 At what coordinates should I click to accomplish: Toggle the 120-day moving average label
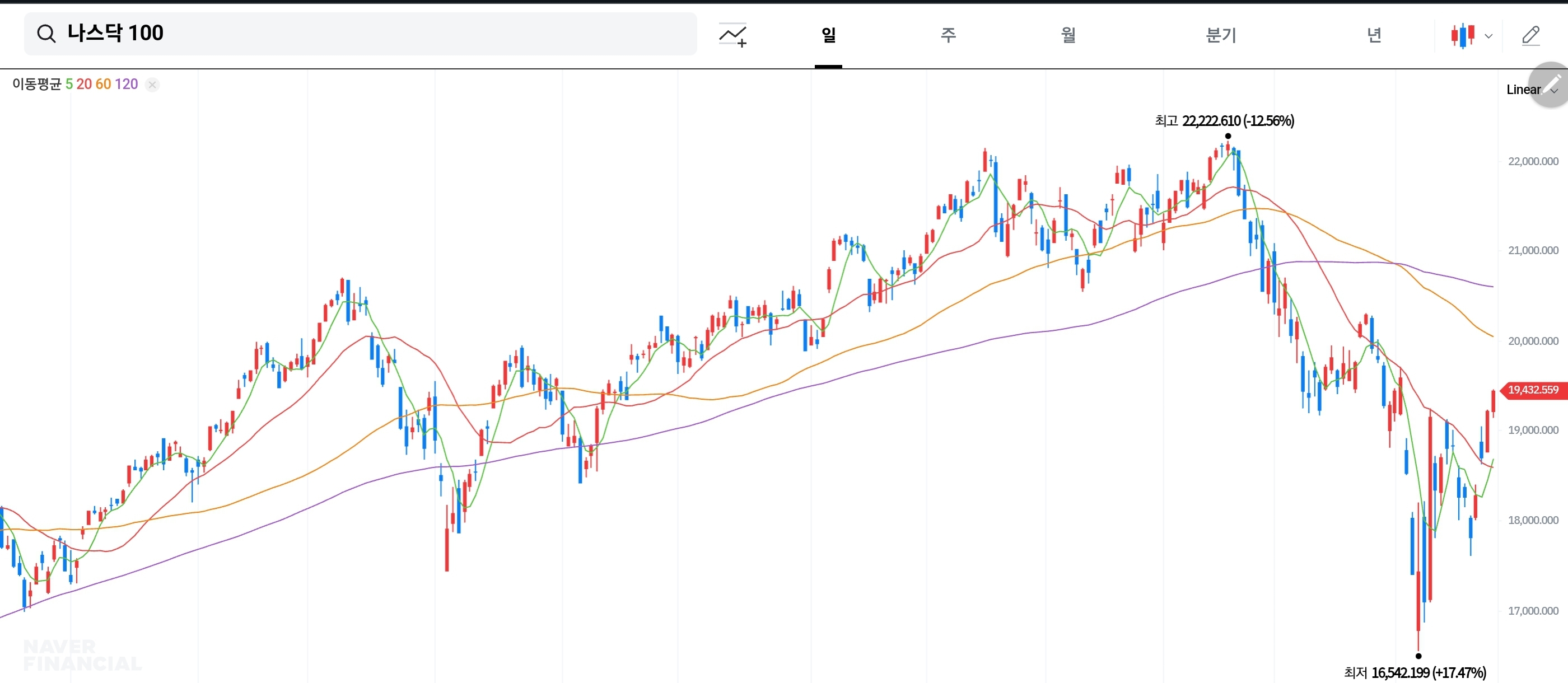click(x=126, y=84)
